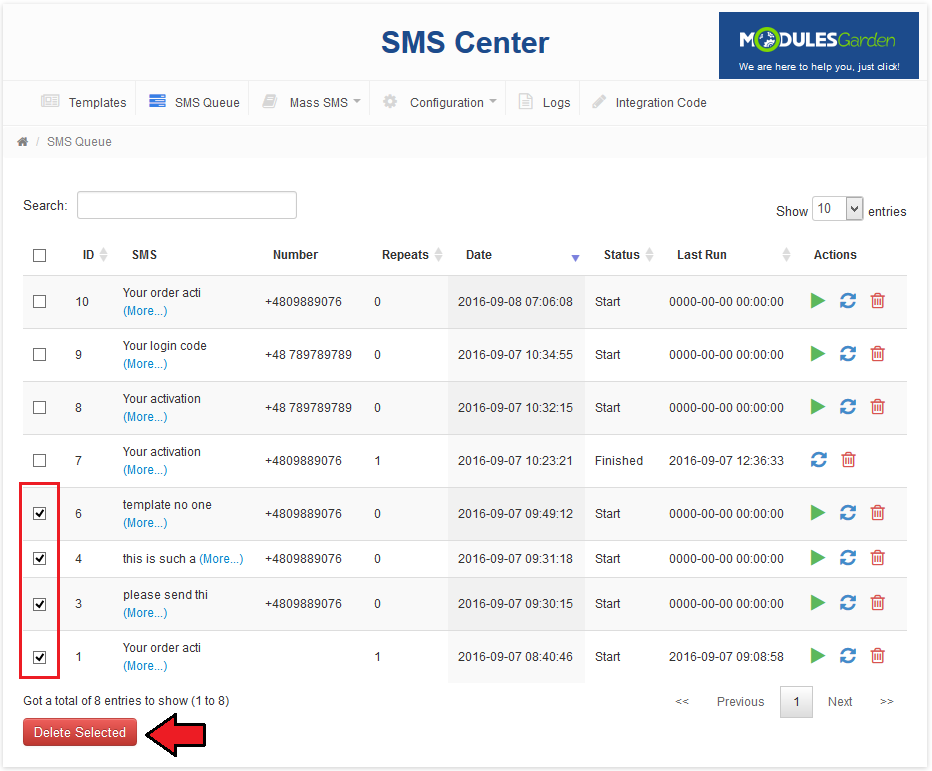Sort table by Repeats column
The image size is (932, 771).
click(x=411, y=254)
